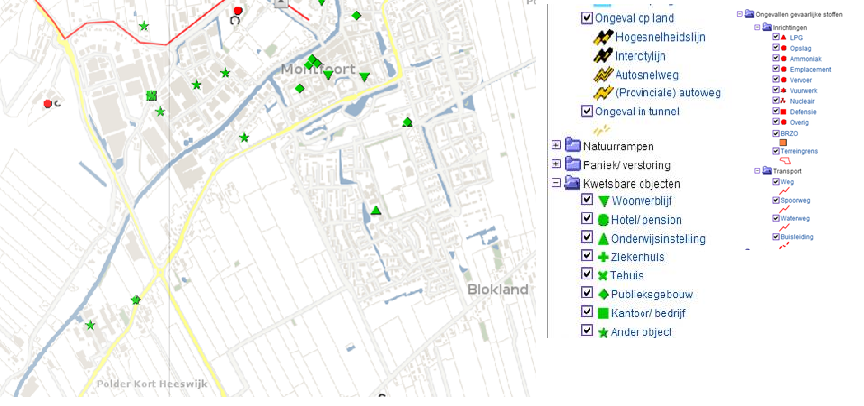Viewport: 864px width, 406px height.
Task: Click the red zigzag line under Spoorweg
Action: point(785,209)
